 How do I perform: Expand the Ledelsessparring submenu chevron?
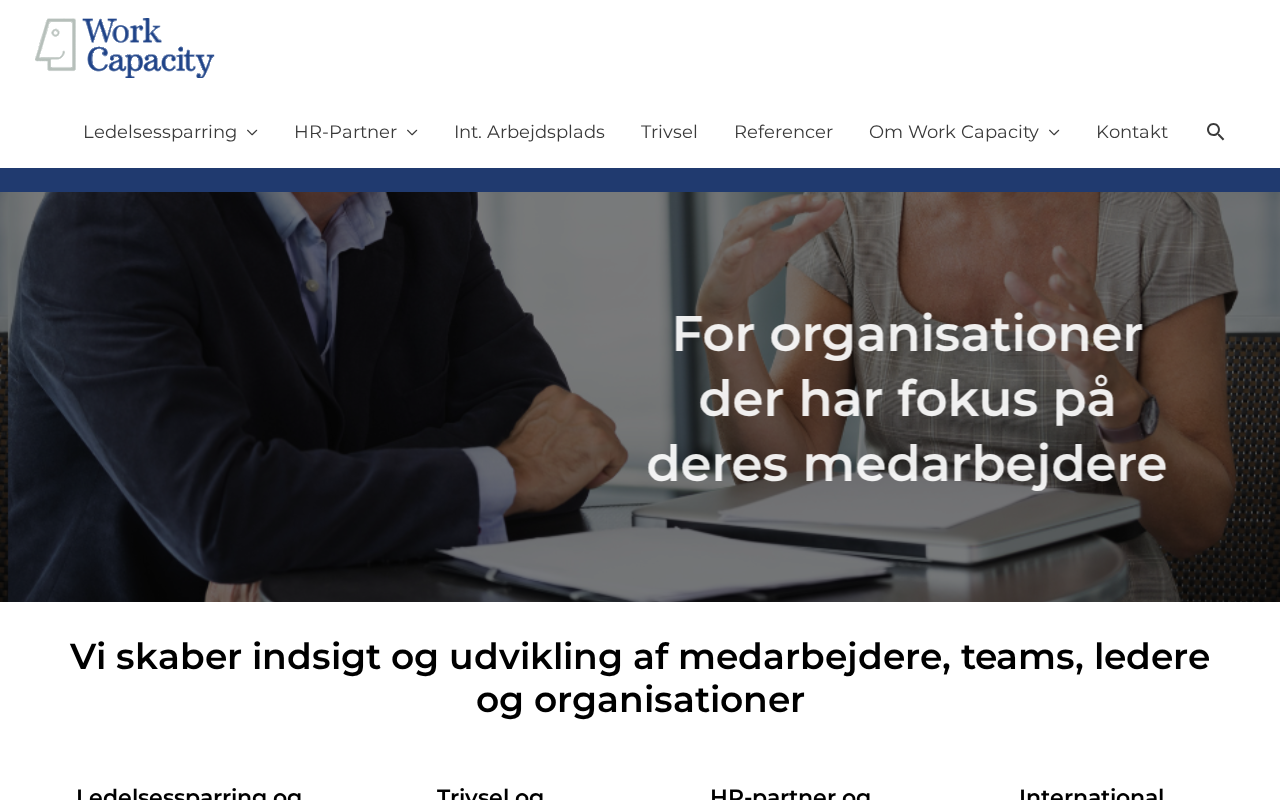tap(252, 132)
